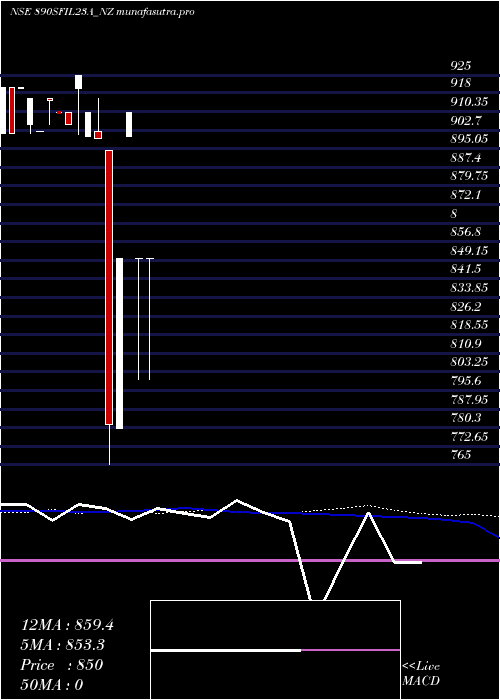Select the 5MA : 853.3 readout
500x700 pixels.
tap(64, 645)
